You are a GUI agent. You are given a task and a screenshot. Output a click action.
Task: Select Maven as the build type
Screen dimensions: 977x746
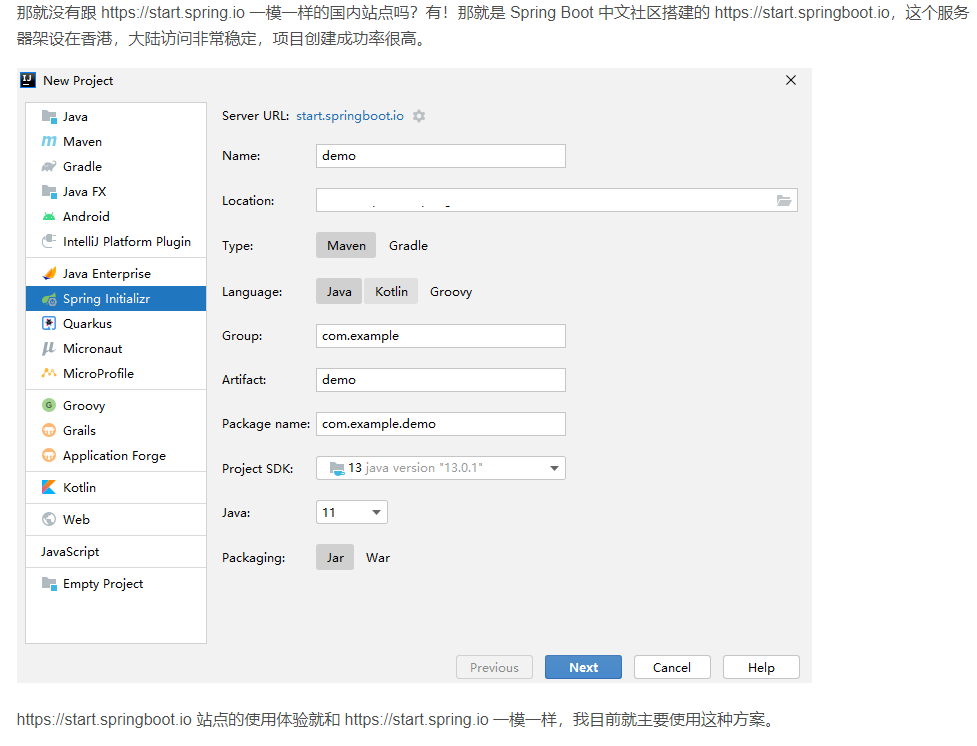(x=346, y=246)
